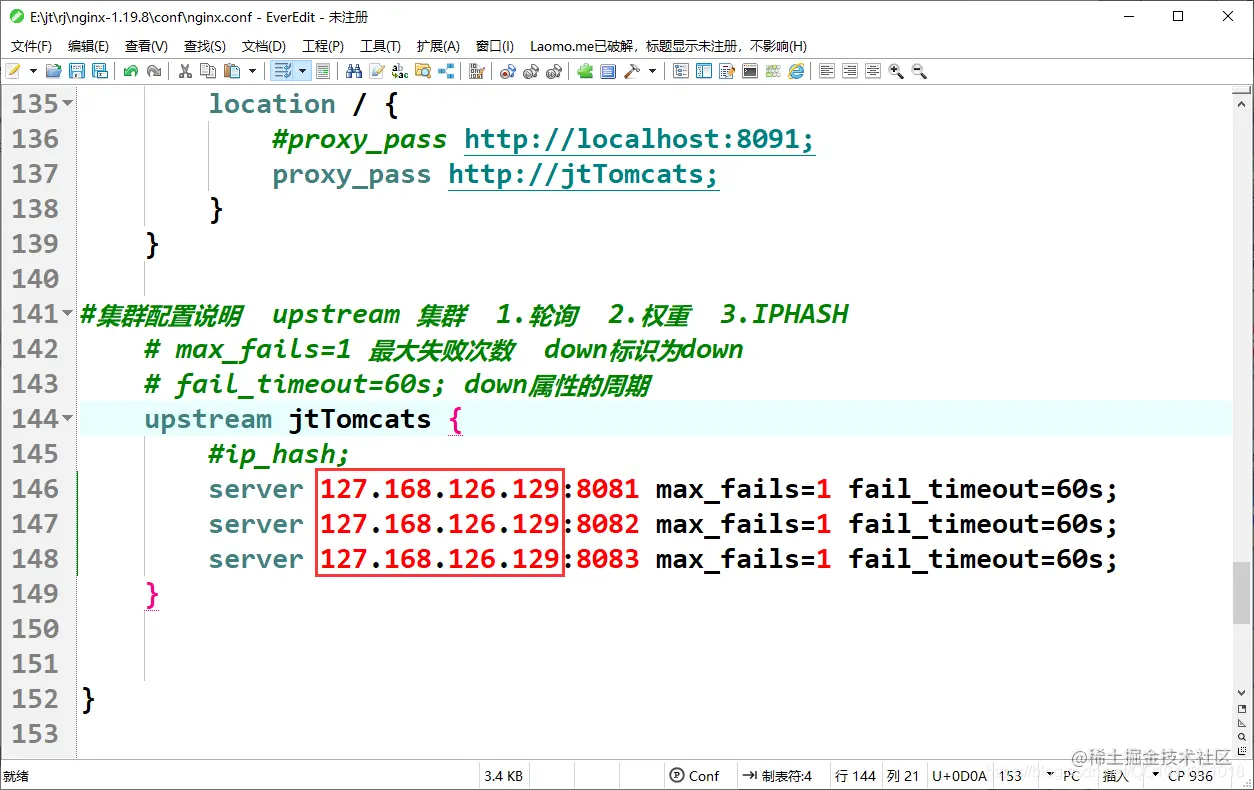The image size is (1254, 790).
Task: Click the notes list toolbar icon
Action: click(x=727, y=71)
